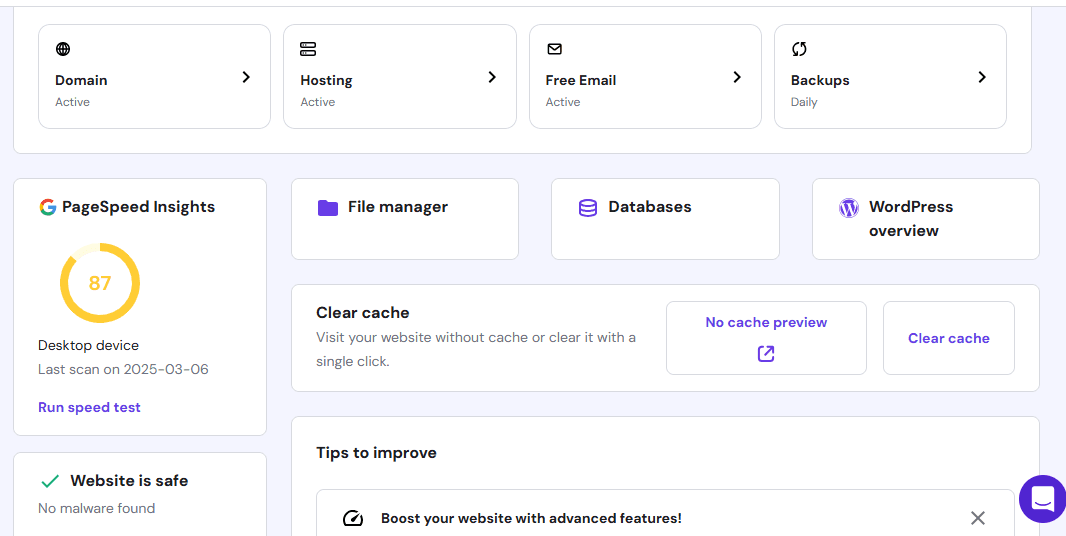Open the WordPress overview card
Image resolution: width=1066 pixels, height=536 pixels.
click(x=925, y=219)
